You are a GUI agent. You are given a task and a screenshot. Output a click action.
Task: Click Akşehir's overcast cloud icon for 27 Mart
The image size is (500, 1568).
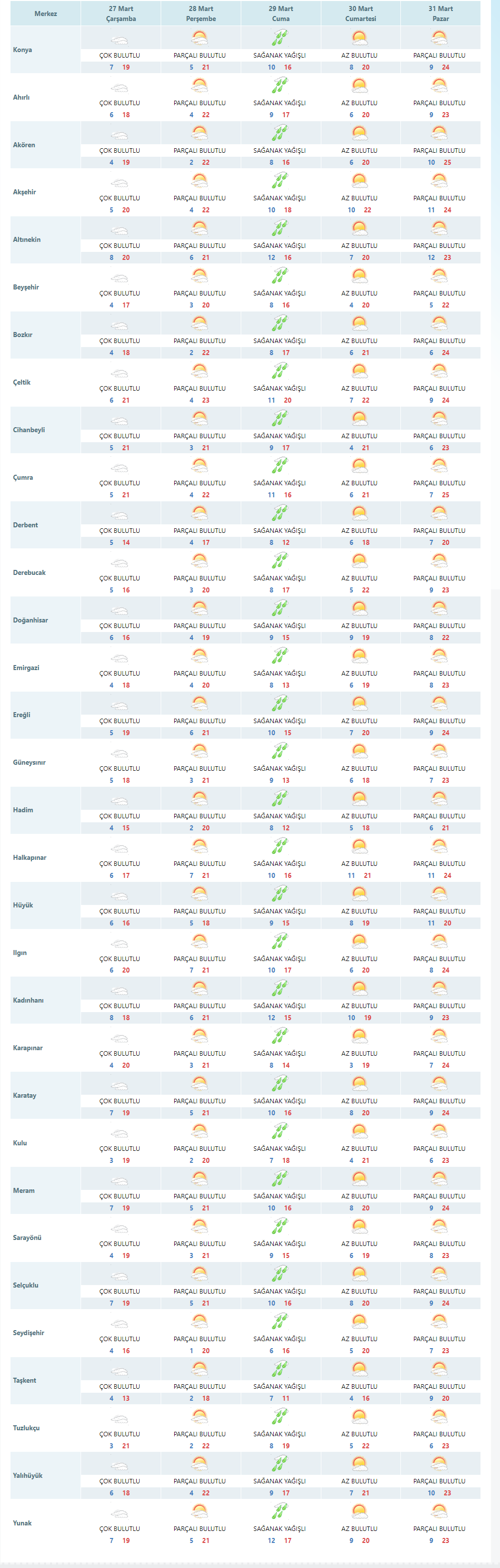(120, 183)
